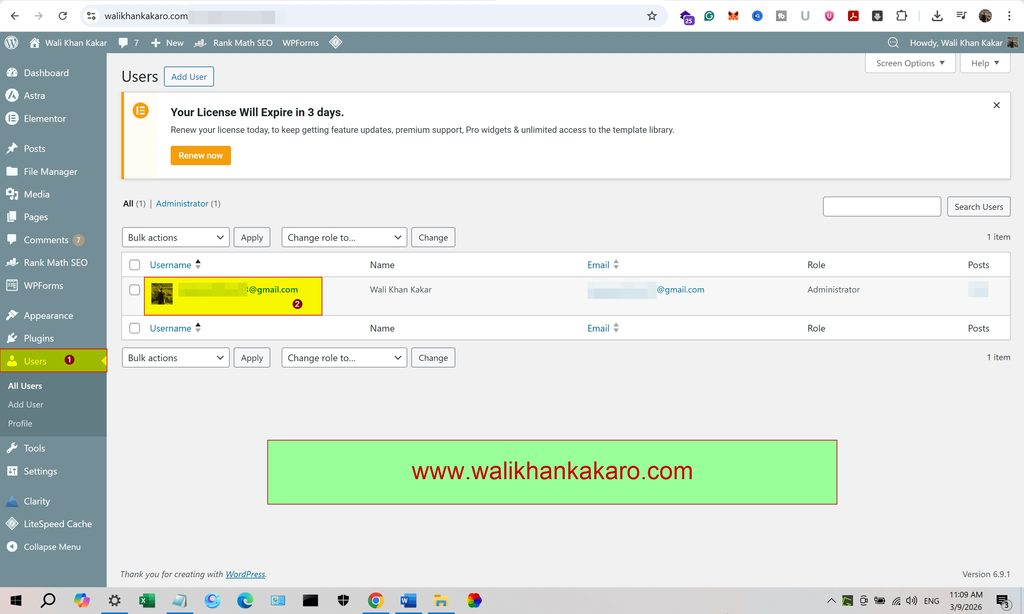Tick the checkbox for the Wali Khan Kakar user row
The image size is (1024, 614).
(135, 289)
